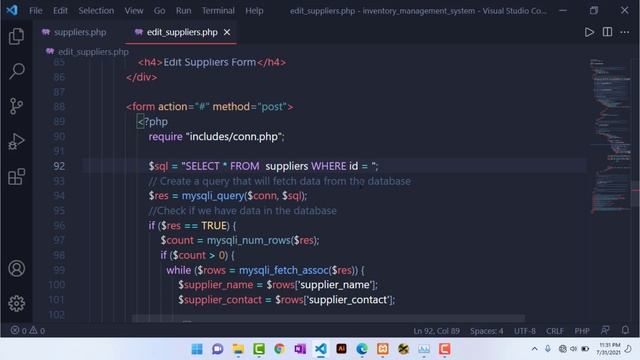Screen dimensions: 640x360
Task: Open the Run and Debug view
Action: (16, 142)
